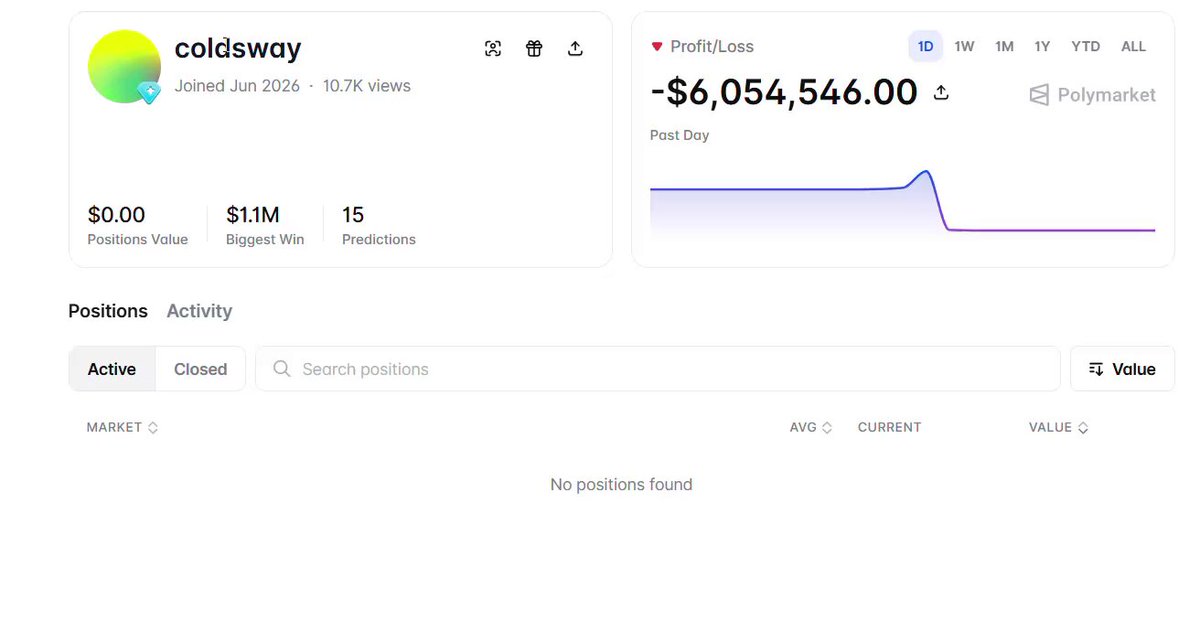Click the red triangle next to Profit/Loss
The width and height of the screenshot is (1200, 642).
[657, 46]
